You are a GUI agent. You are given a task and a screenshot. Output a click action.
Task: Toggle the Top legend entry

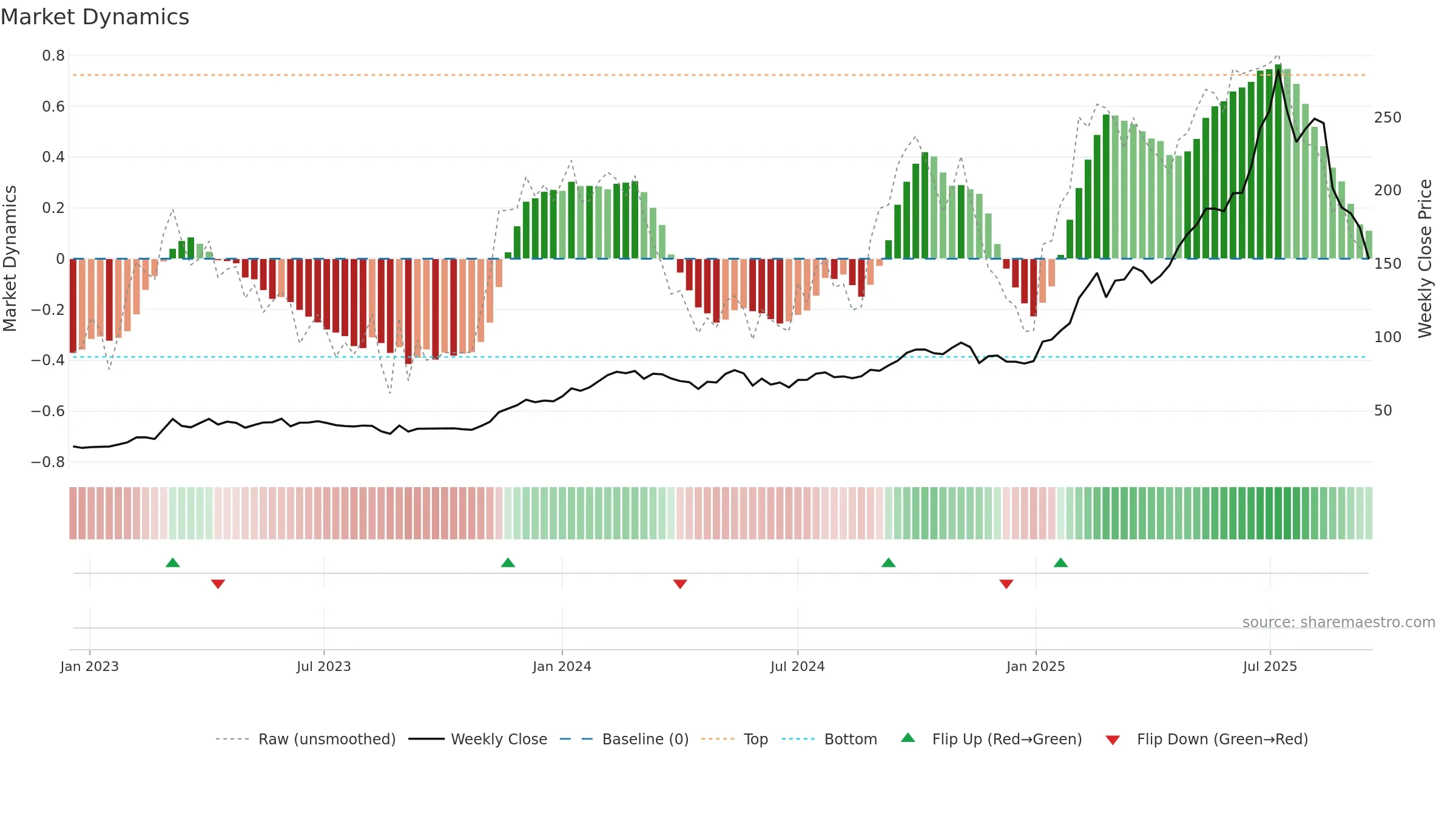[735, 739]
